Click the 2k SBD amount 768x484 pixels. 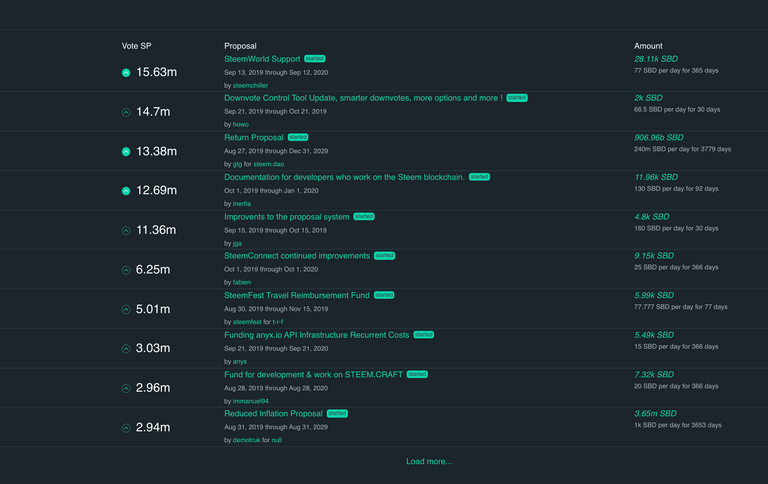pyautogui.click(x=648, y=98)
